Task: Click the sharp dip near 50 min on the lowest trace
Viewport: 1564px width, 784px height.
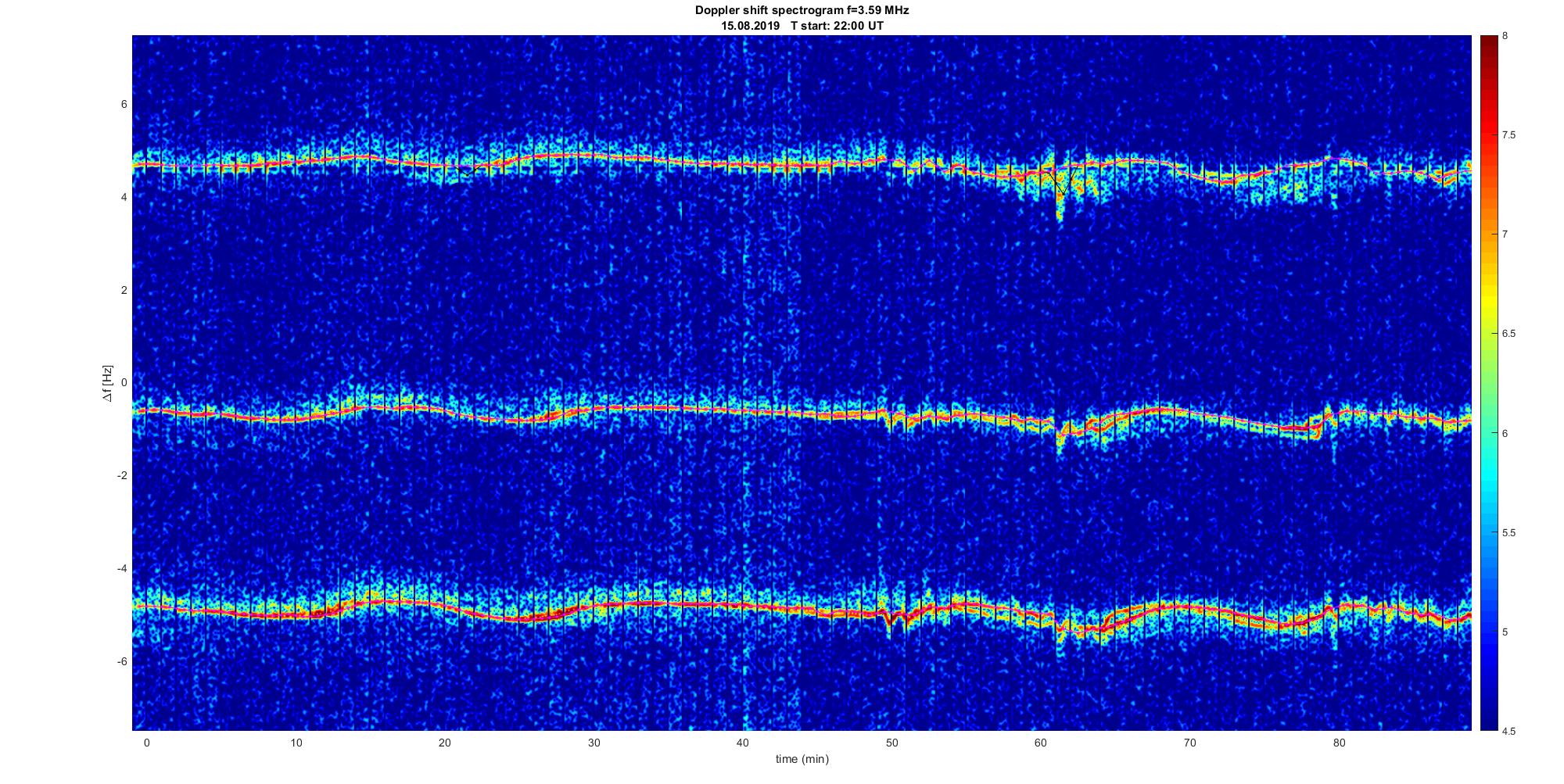Action: coord(890,621)
